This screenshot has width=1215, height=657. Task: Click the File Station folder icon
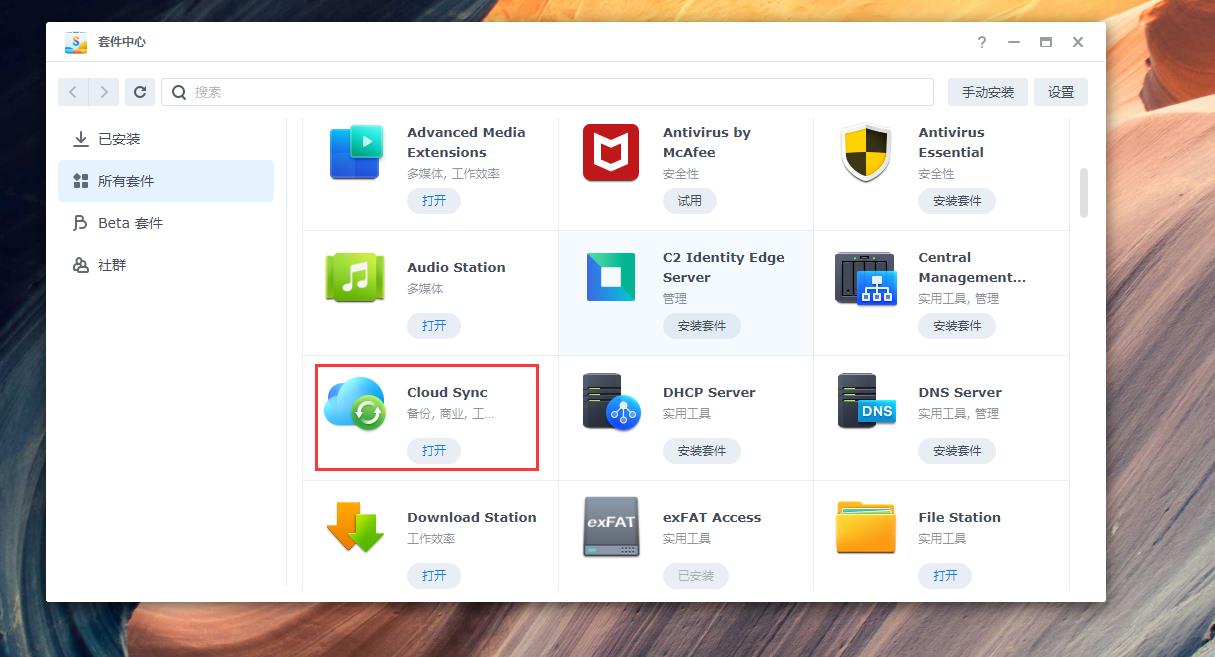tap(866, 527)
